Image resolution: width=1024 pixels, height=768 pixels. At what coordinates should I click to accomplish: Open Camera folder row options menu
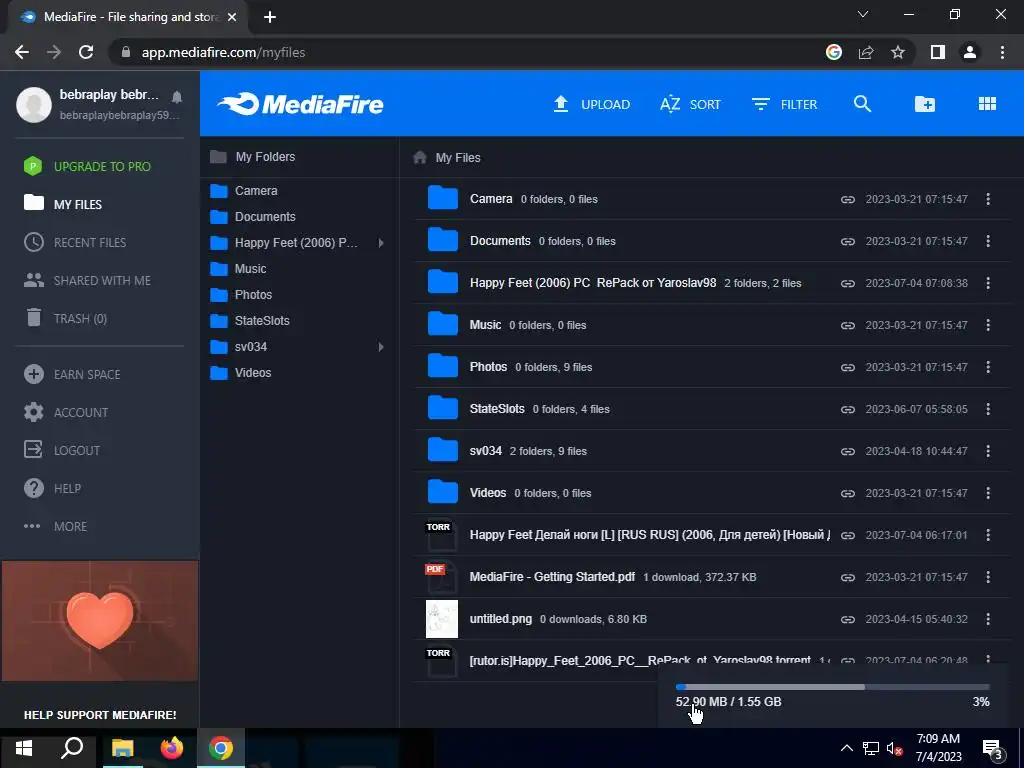pyautogui.click(x=988, y=199)
